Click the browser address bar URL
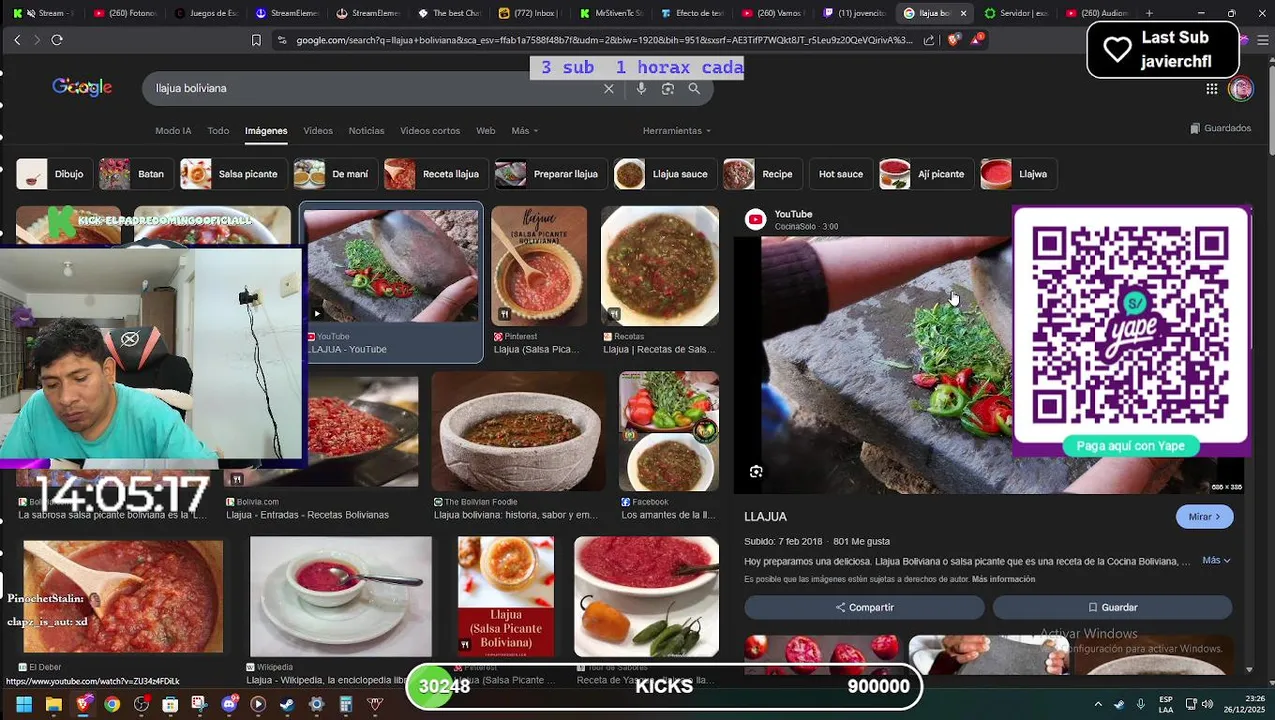Screen dimensions: 1275x720 (x=604, y=40)
